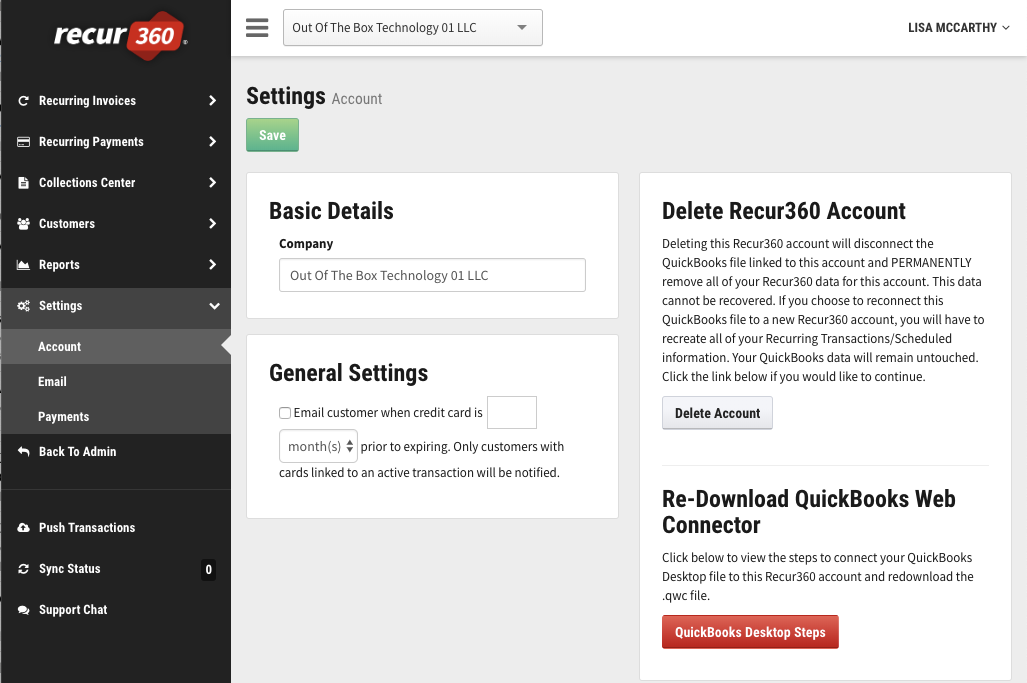Open the month(s) period dropdown
This screenshot has width=1027, height=683.
318,447
